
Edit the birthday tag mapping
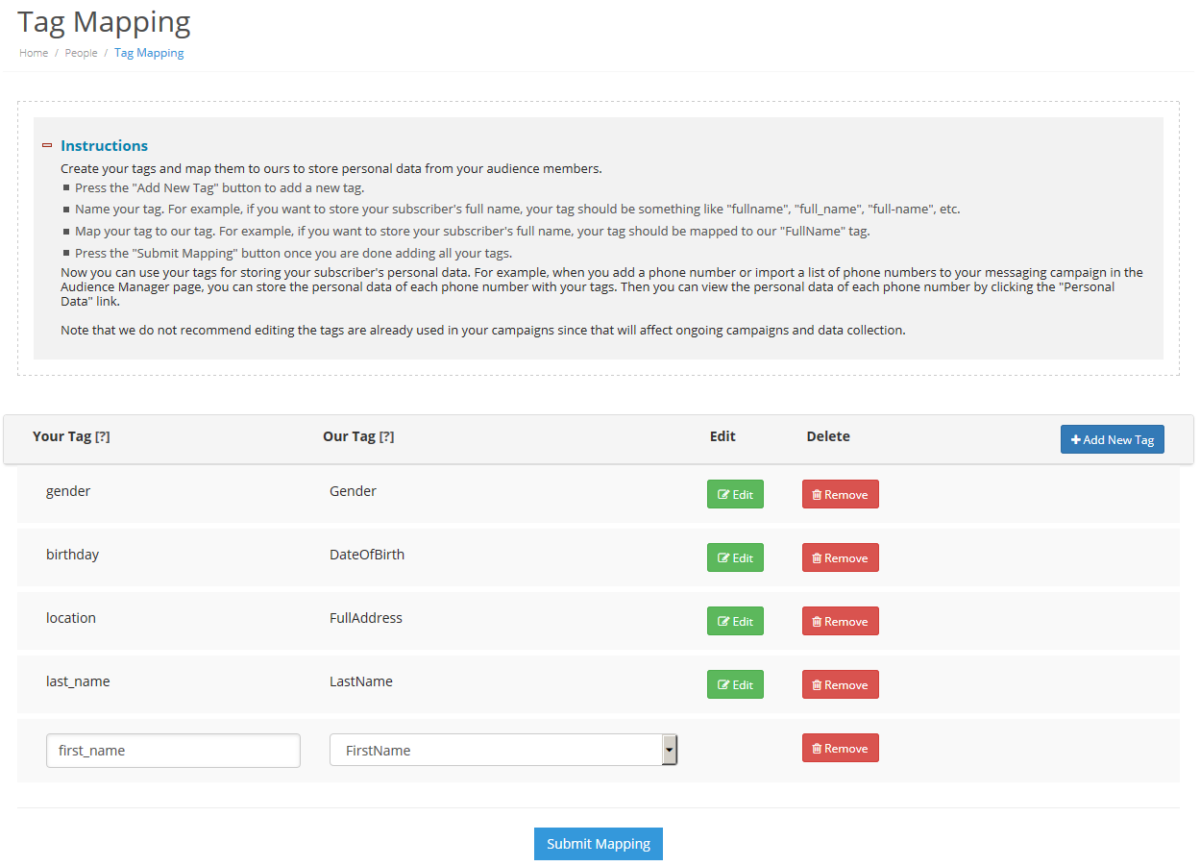tap(735, 557)
